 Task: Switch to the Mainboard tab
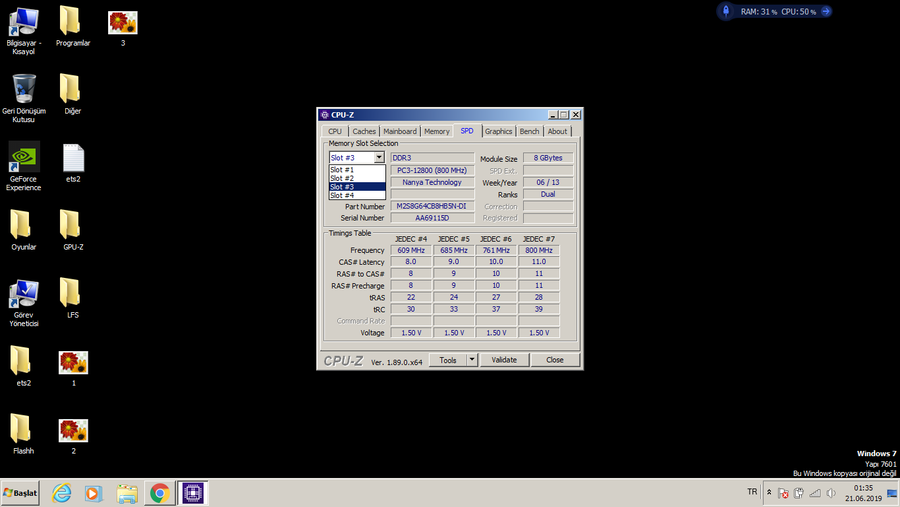click(400, 131)
